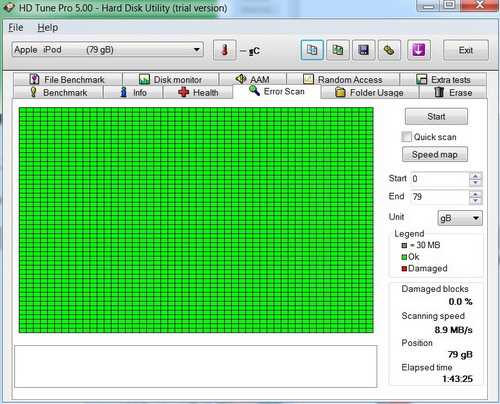Click the Exit button

point(466,50)
